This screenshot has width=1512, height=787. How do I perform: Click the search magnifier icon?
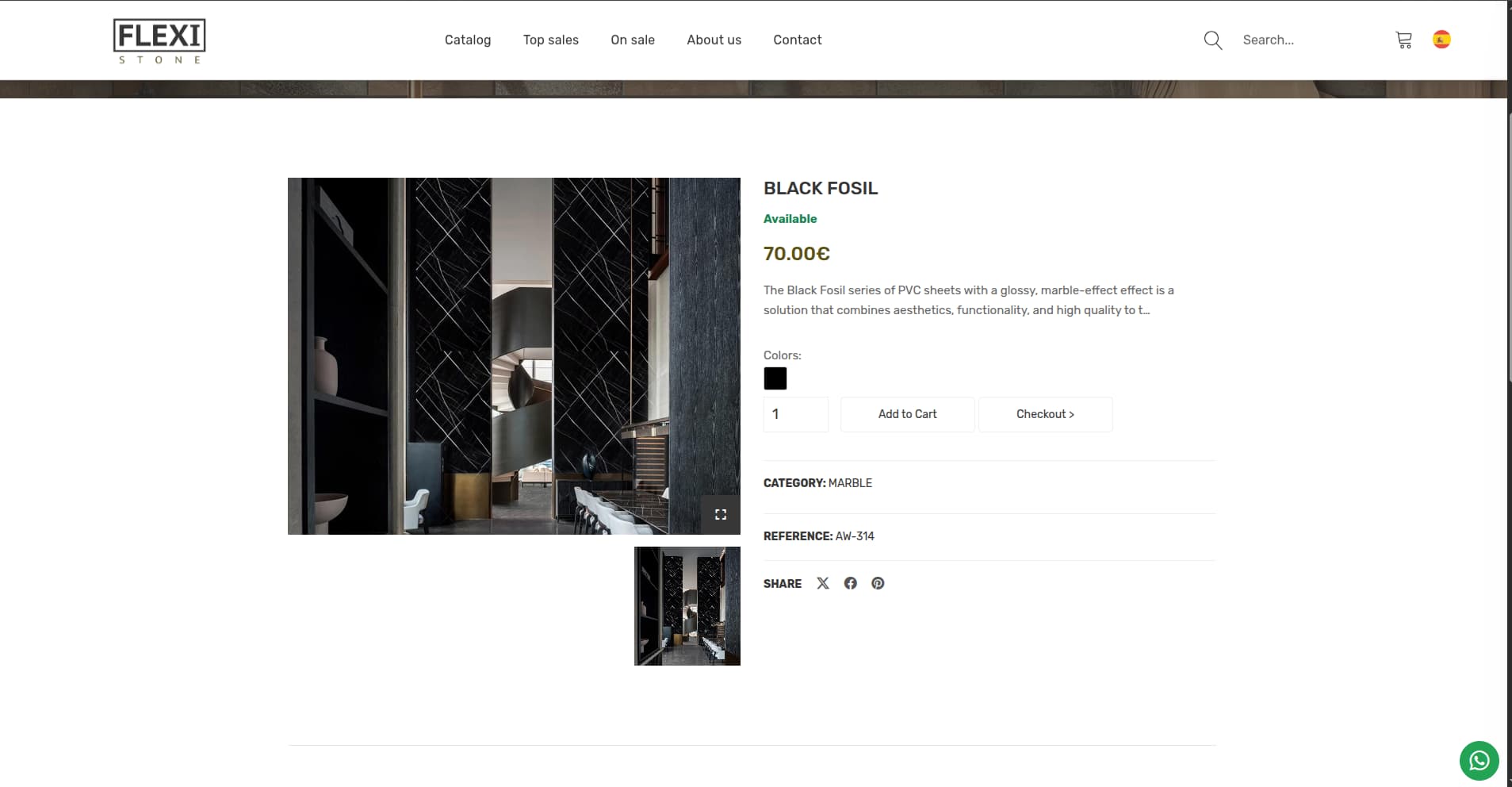(1212, 40)
